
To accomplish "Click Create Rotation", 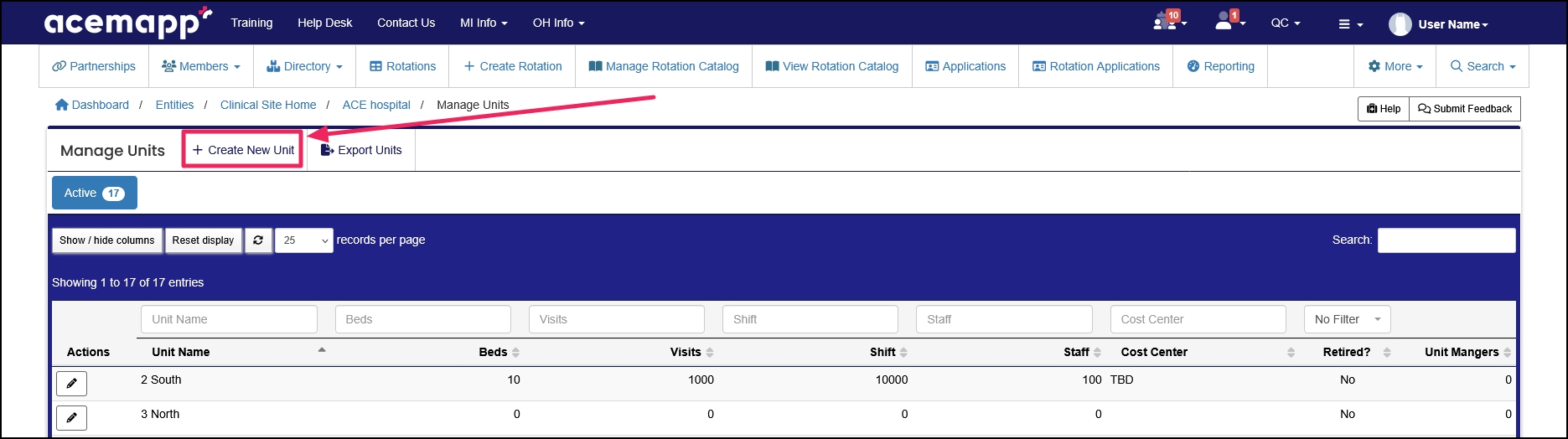I will pos(512,66).
